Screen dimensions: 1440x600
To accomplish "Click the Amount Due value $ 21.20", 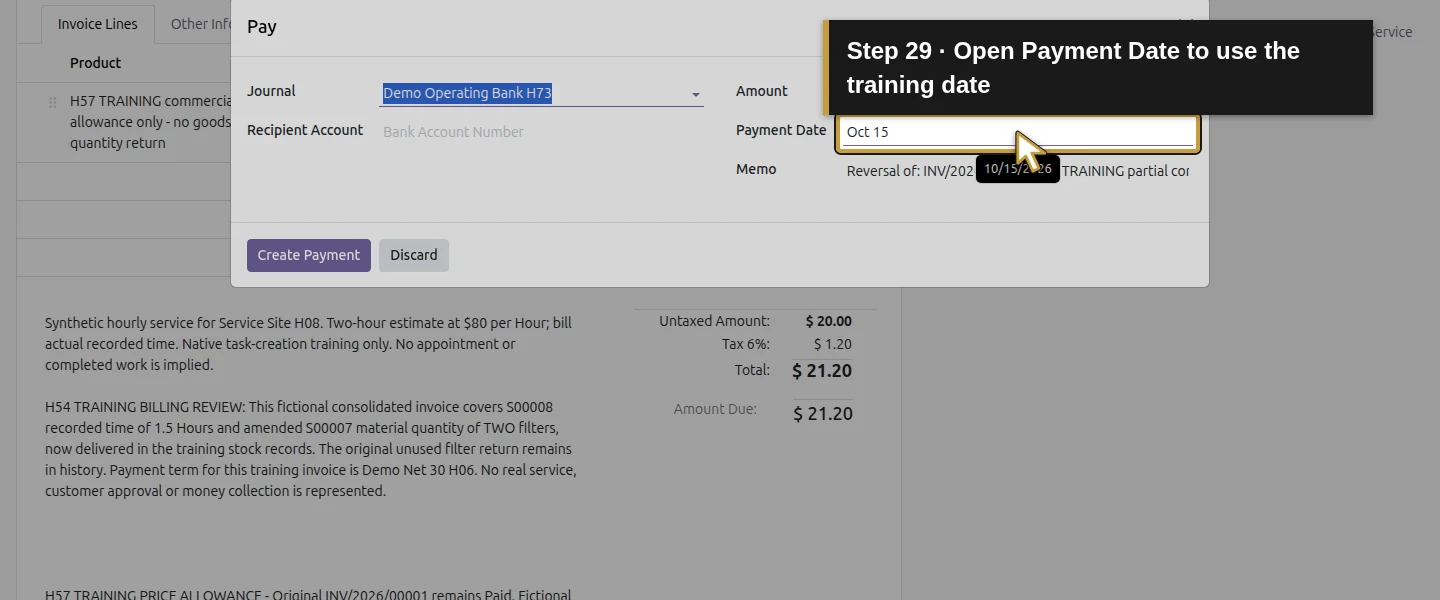I will coord(823,414).
